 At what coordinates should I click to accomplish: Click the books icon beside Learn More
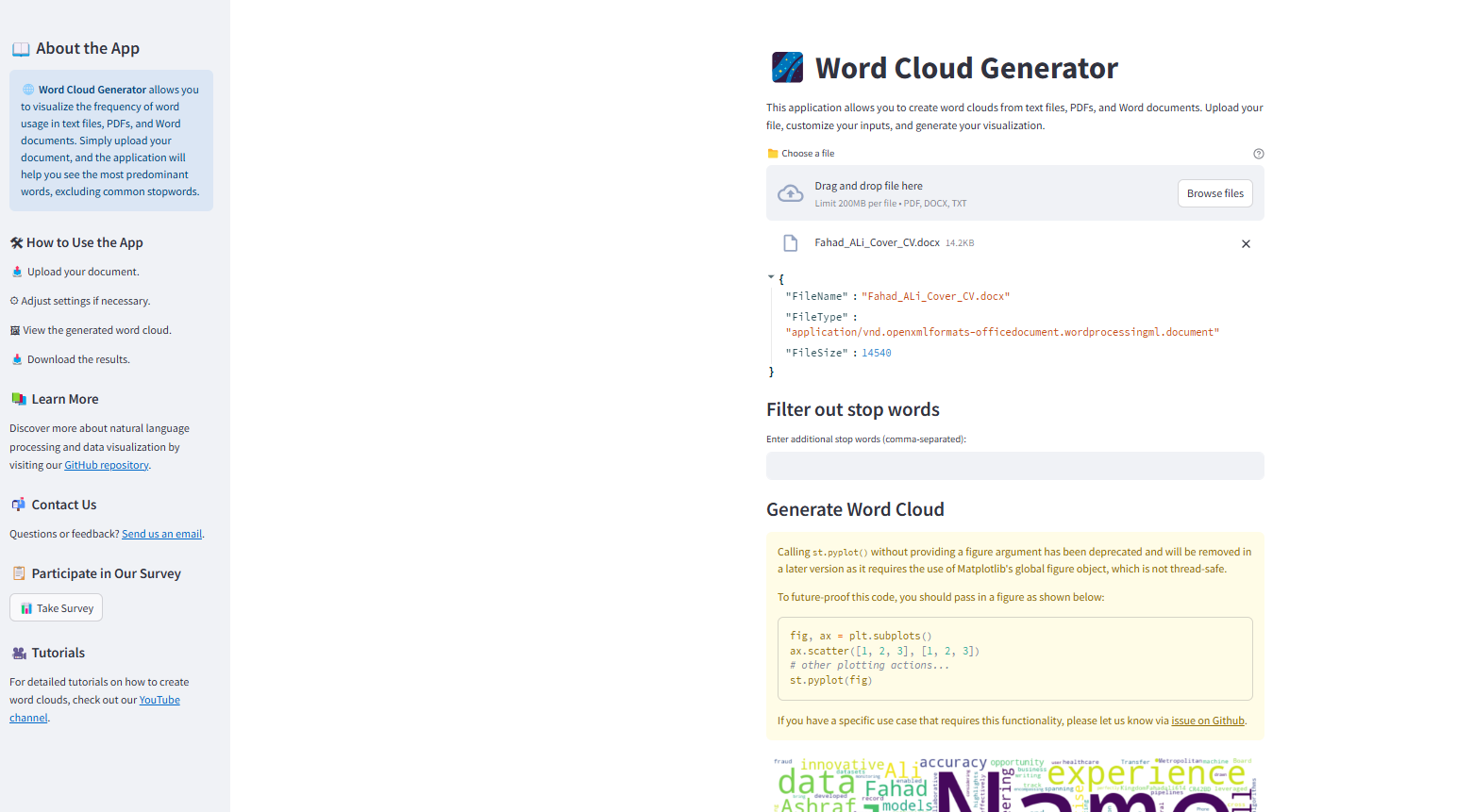(x=19, y=399)
